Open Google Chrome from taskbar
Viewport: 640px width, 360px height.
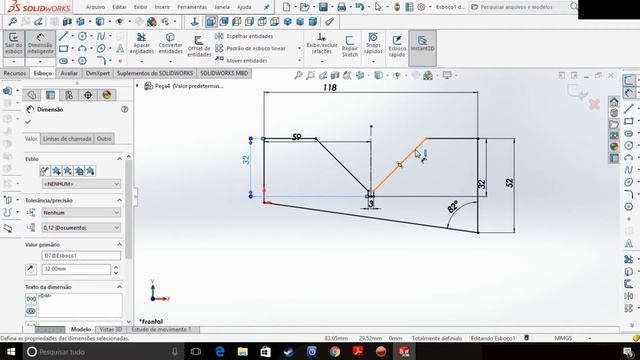(x=335, y=351)
